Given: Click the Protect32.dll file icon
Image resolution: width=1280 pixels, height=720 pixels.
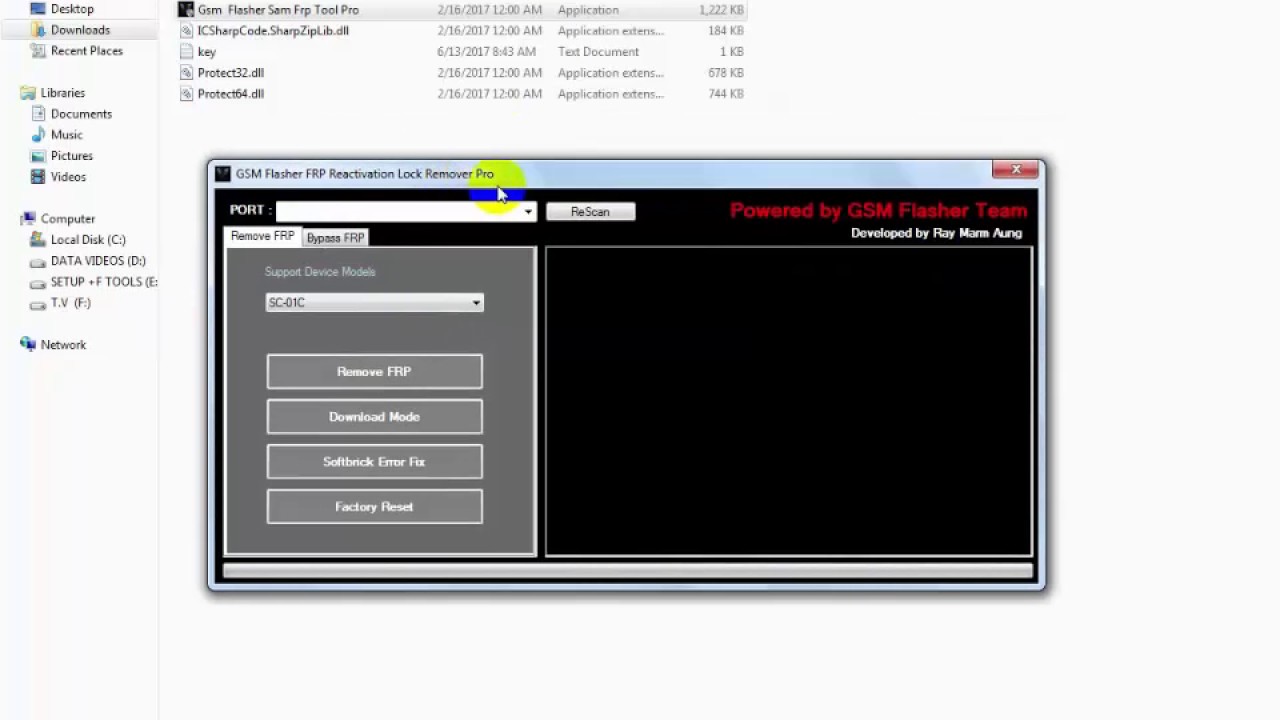Looking at the screenshot, I should coord(186,73).
